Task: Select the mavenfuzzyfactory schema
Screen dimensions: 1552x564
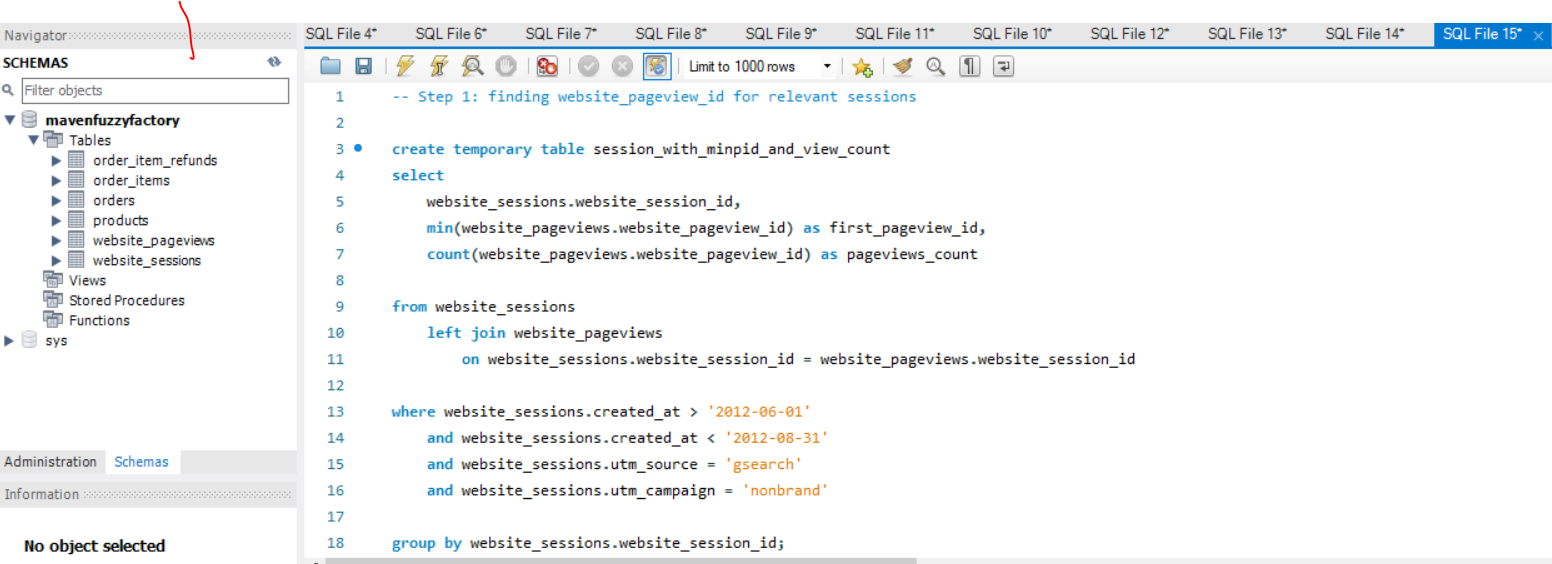Action: [112, 120]
